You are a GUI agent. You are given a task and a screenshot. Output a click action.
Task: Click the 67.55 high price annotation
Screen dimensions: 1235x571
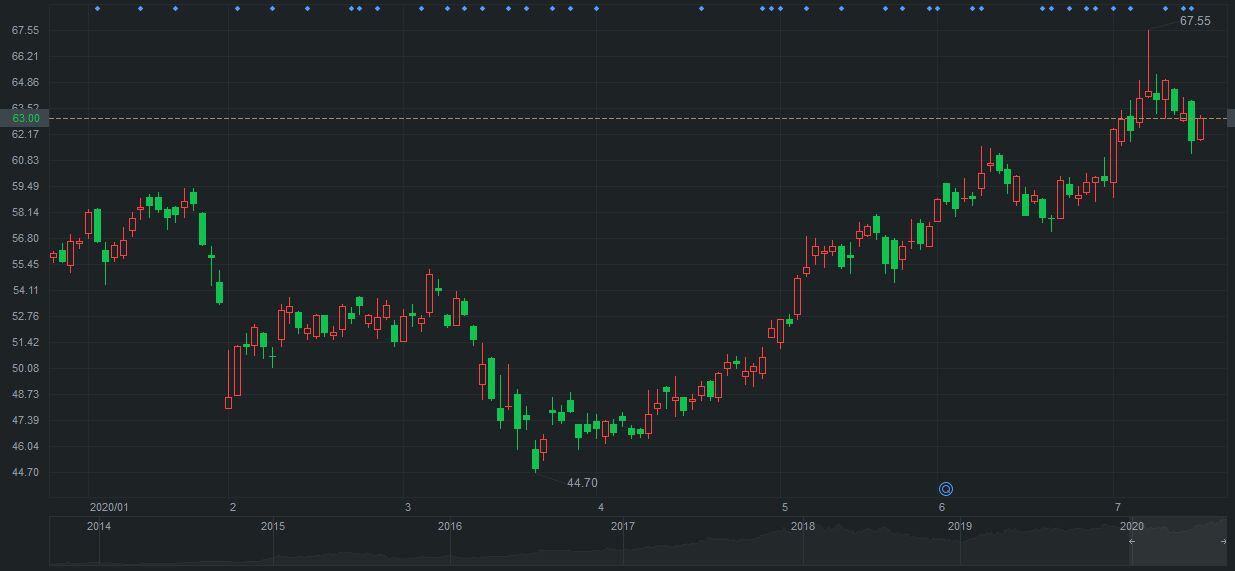click(1194, 21)
